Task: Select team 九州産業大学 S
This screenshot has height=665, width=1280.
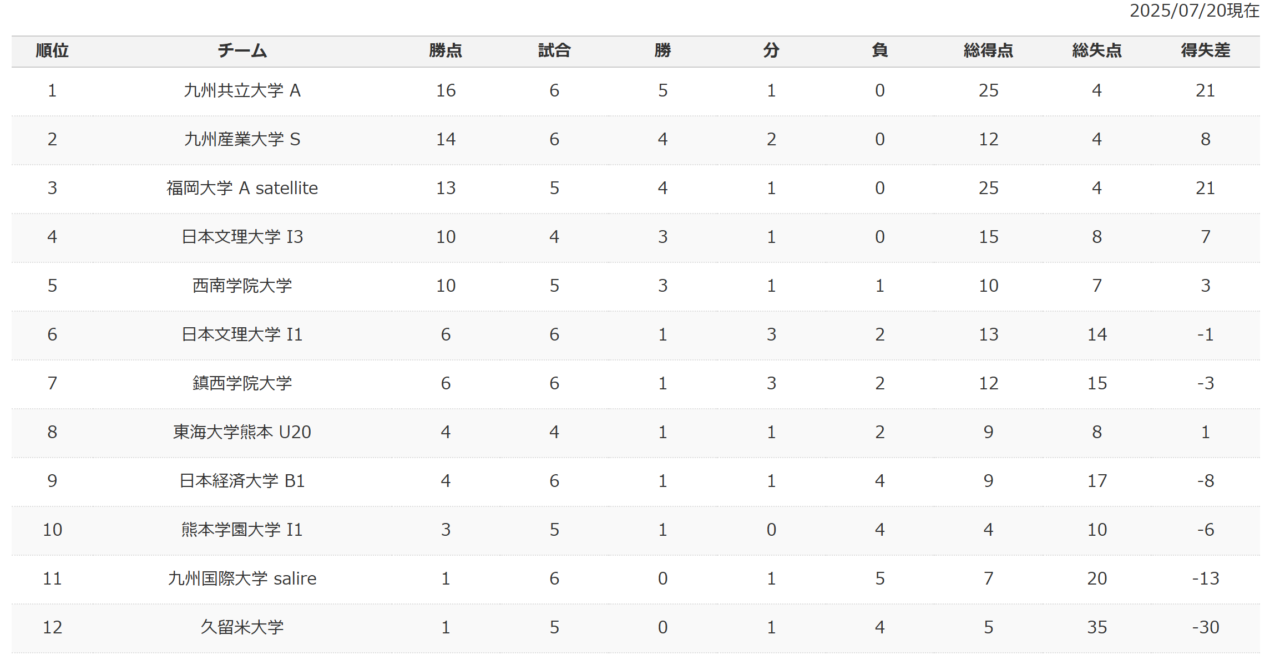Action: point(242,140)
